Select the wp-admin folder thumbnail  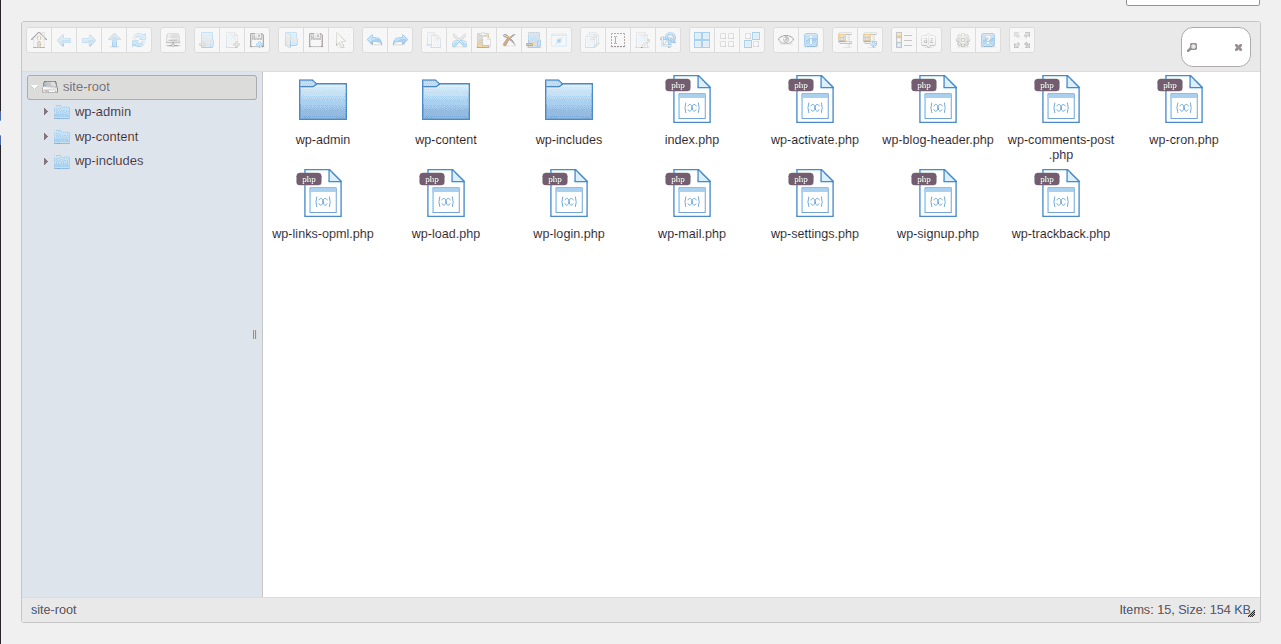(323, 100)
